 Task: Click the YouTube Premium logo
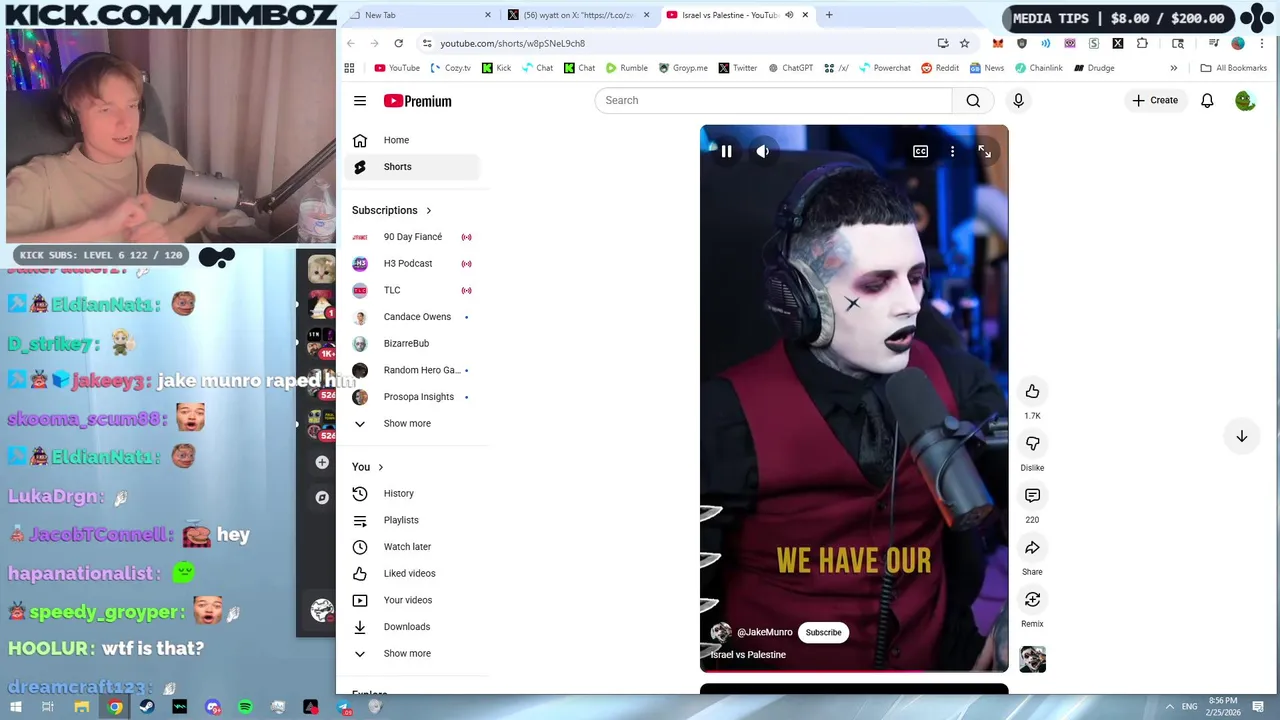click(x=418, y=101)
